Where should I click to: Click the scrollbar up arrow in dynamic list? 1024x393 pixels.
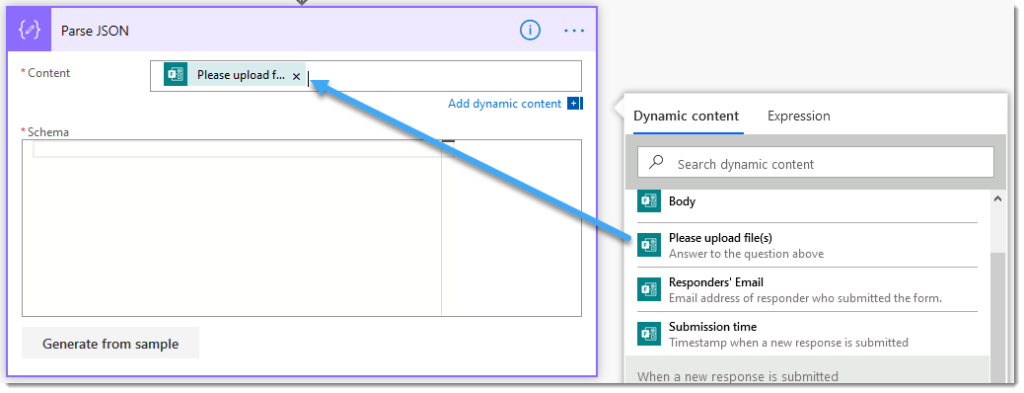pos(997,198)
